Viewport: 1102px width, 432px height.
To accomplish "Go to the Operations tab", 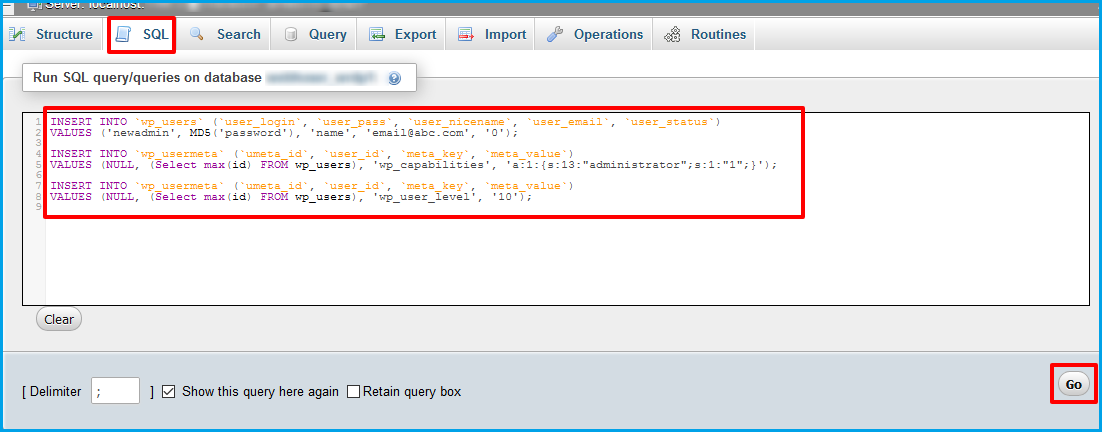I will 608,35.
